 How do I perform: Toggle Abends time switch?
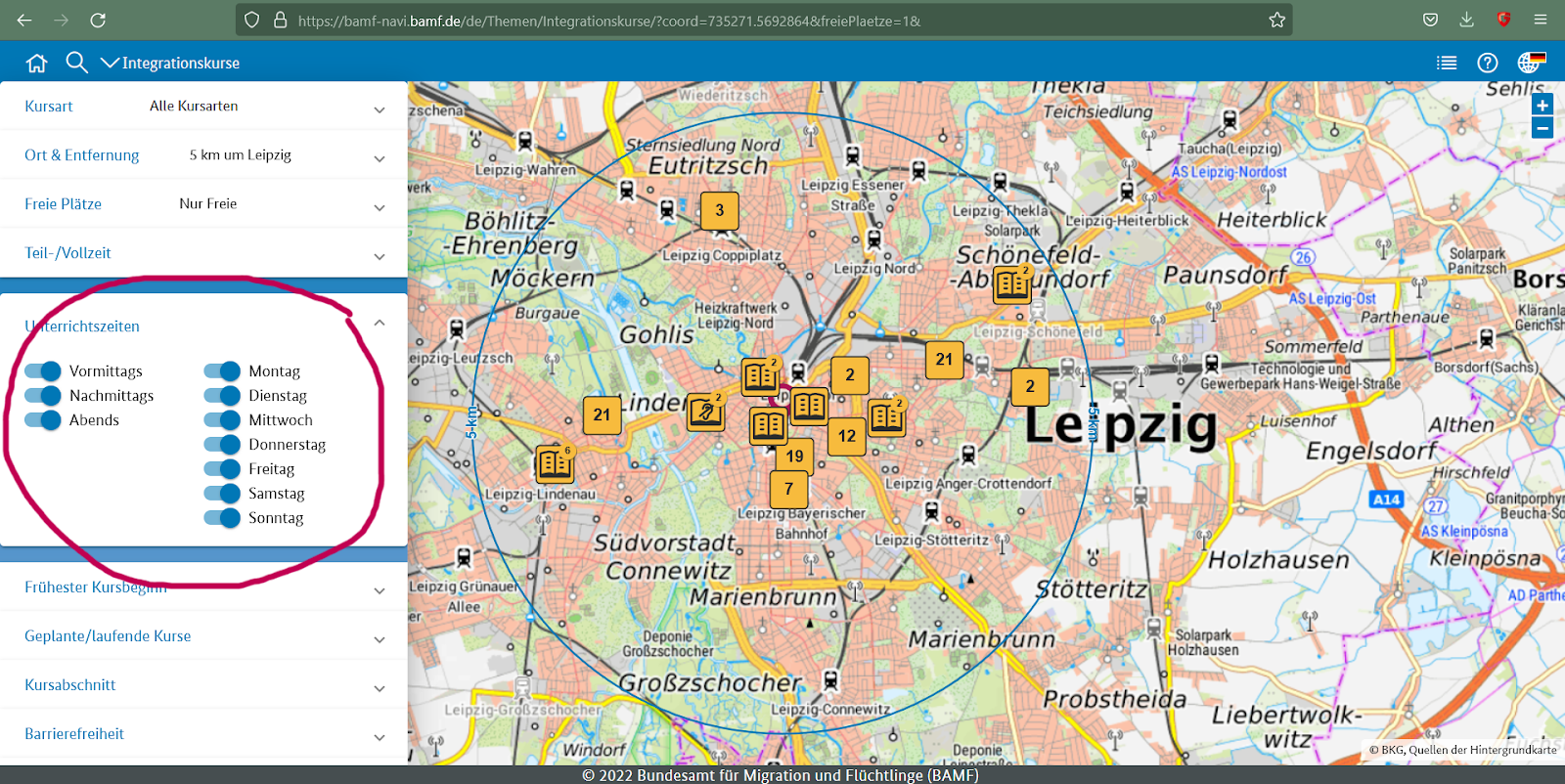(x=43, y=419)
